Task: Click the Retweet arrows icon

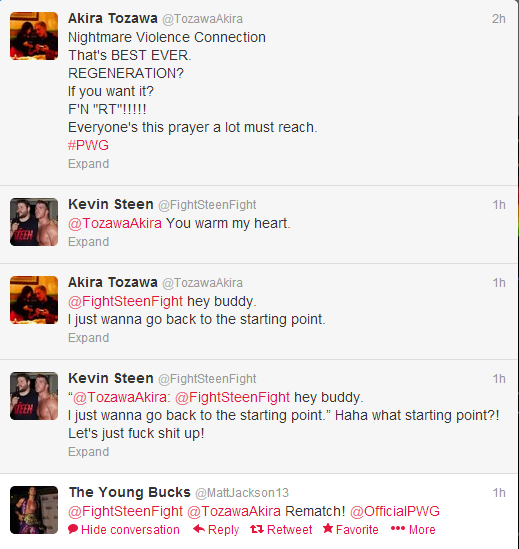Action: (257, 529)
